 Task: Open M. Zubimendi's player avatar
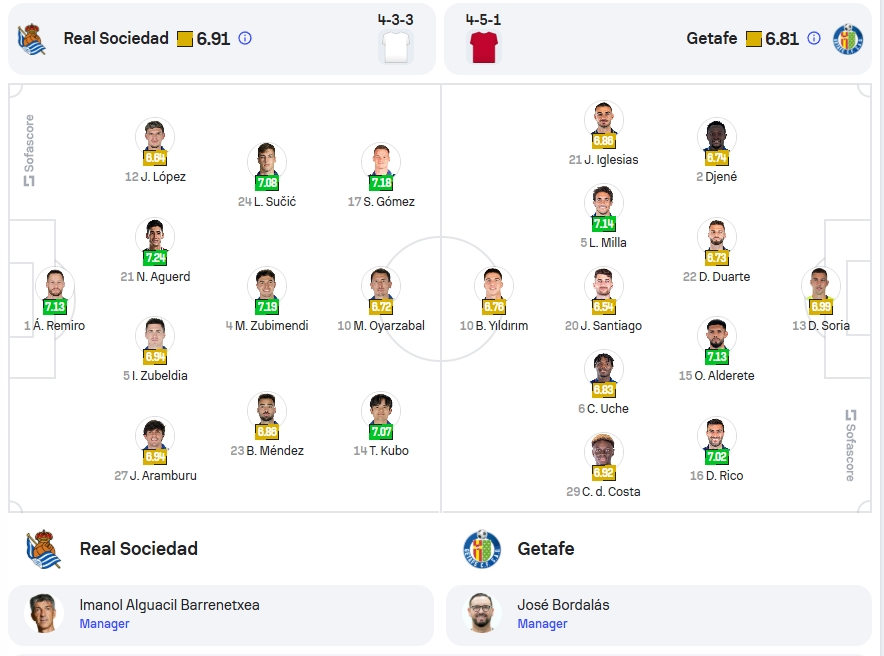pos(267,286)
